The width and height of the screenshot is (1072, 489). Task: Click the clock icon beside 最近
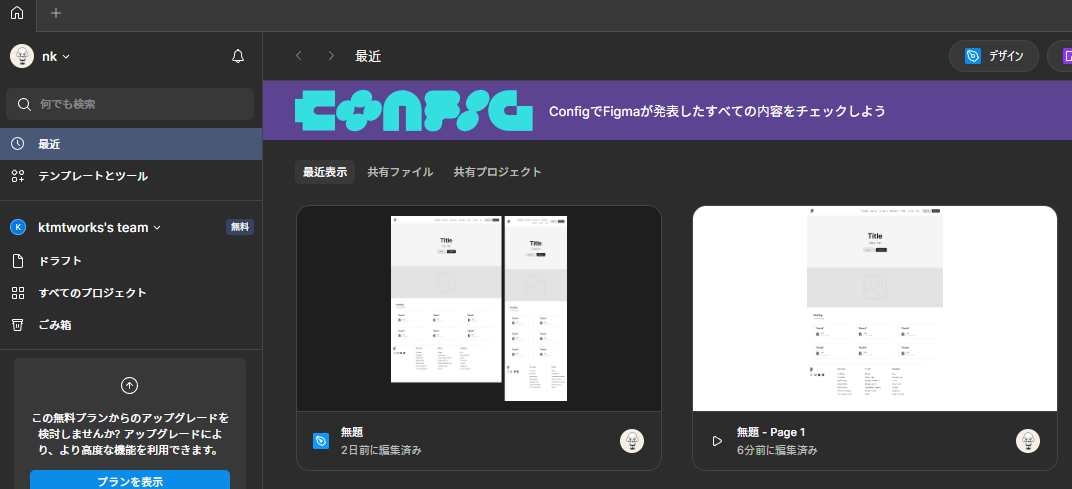pyautogui.click(x=18, y=144)
